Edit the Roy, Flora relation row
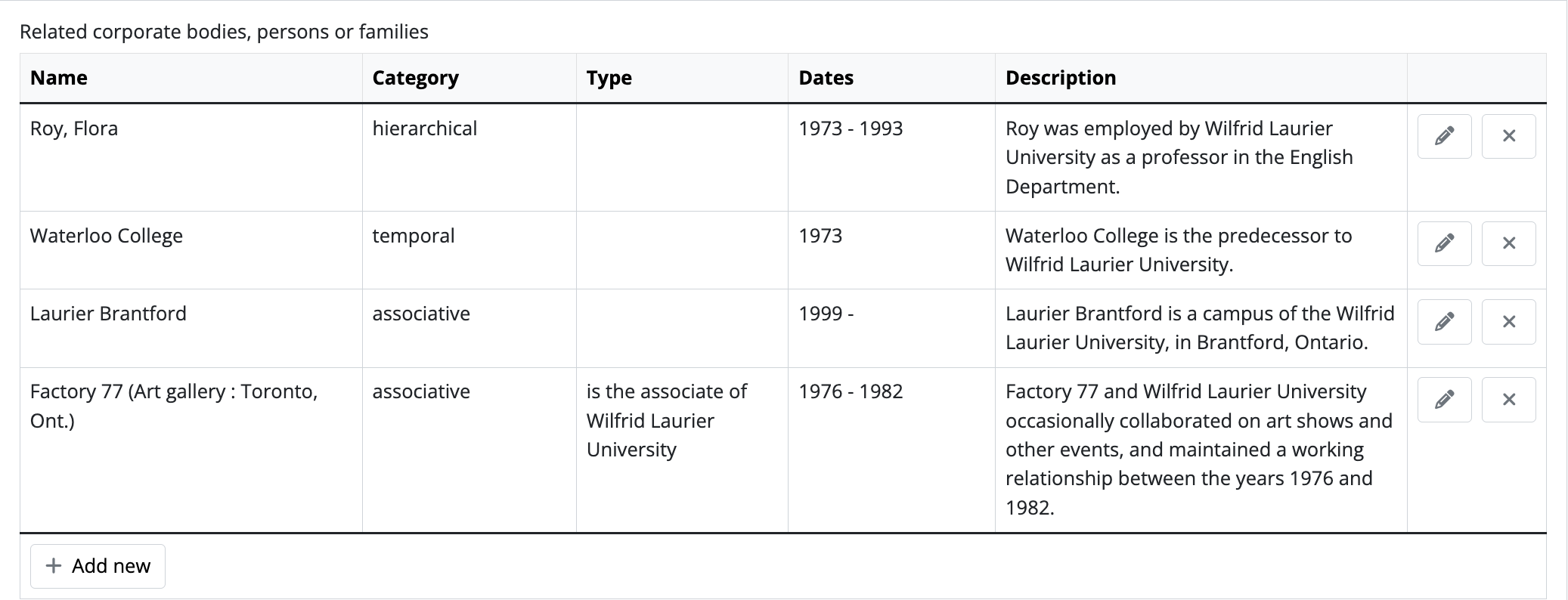This screenshot has width=1568, height=600. point(1444,136)
